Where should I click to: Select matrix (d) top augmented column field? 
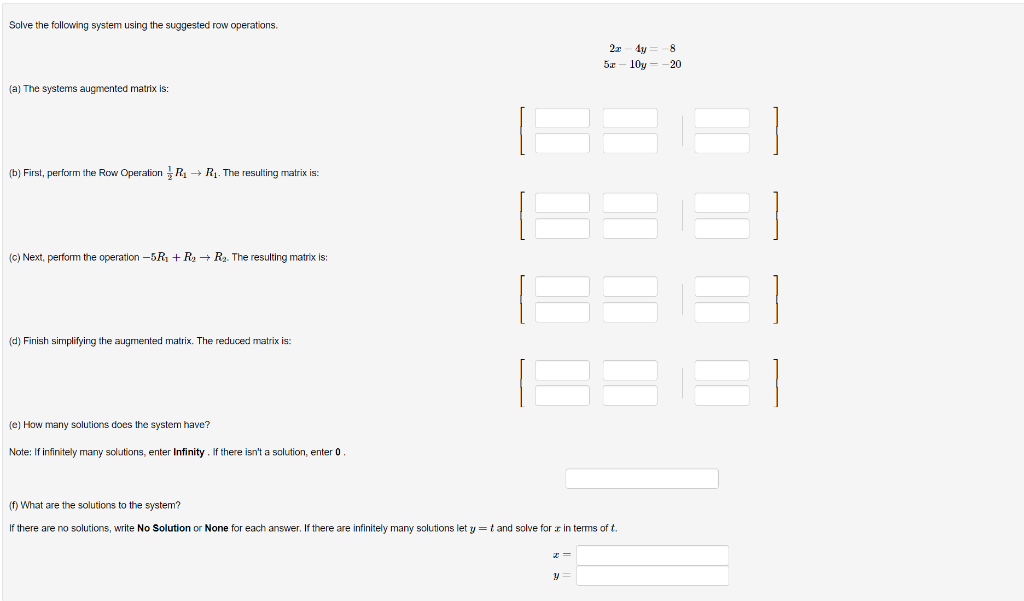[x=722, y=370]
